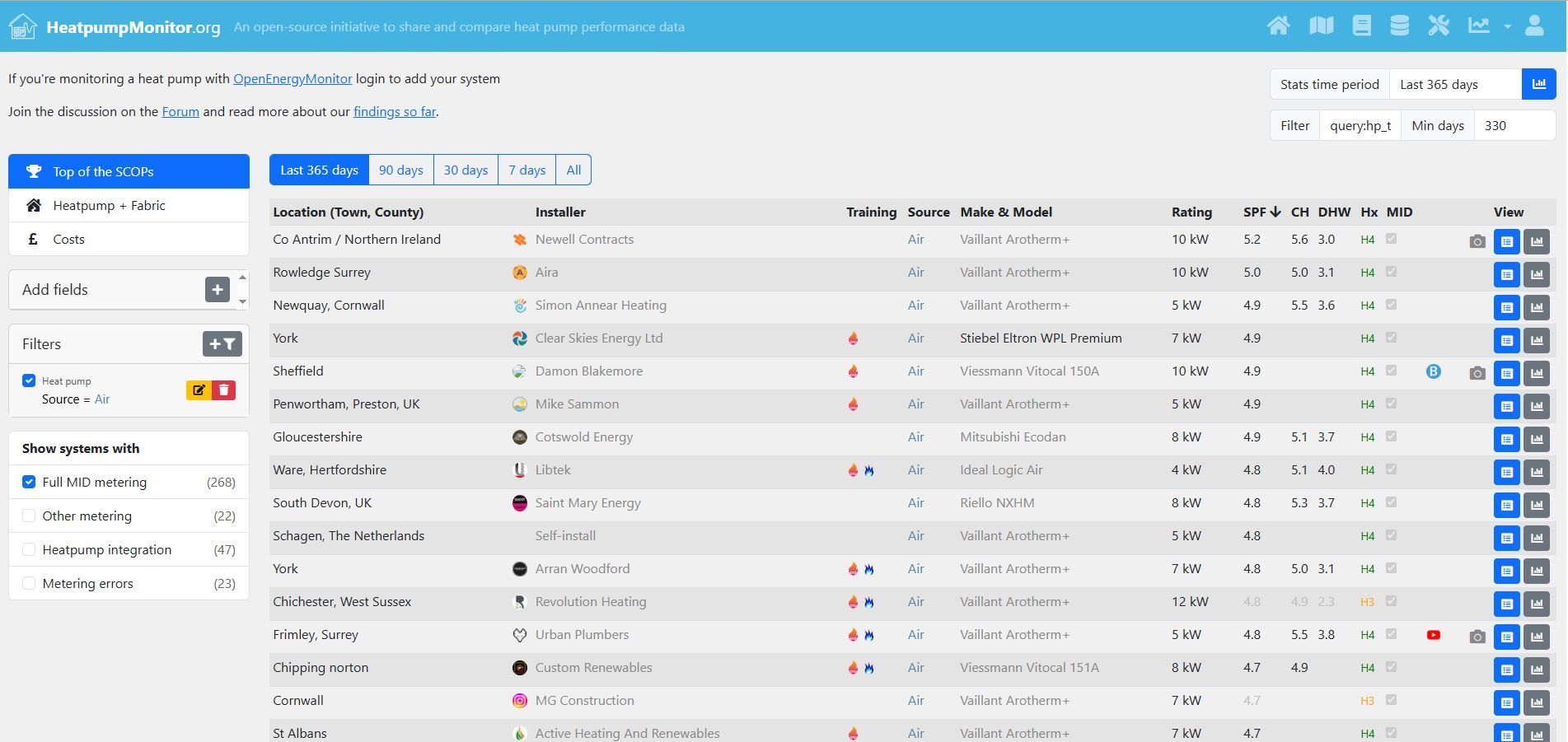
Task: Enable Metering errors checkbox
Action: [29, 583]
